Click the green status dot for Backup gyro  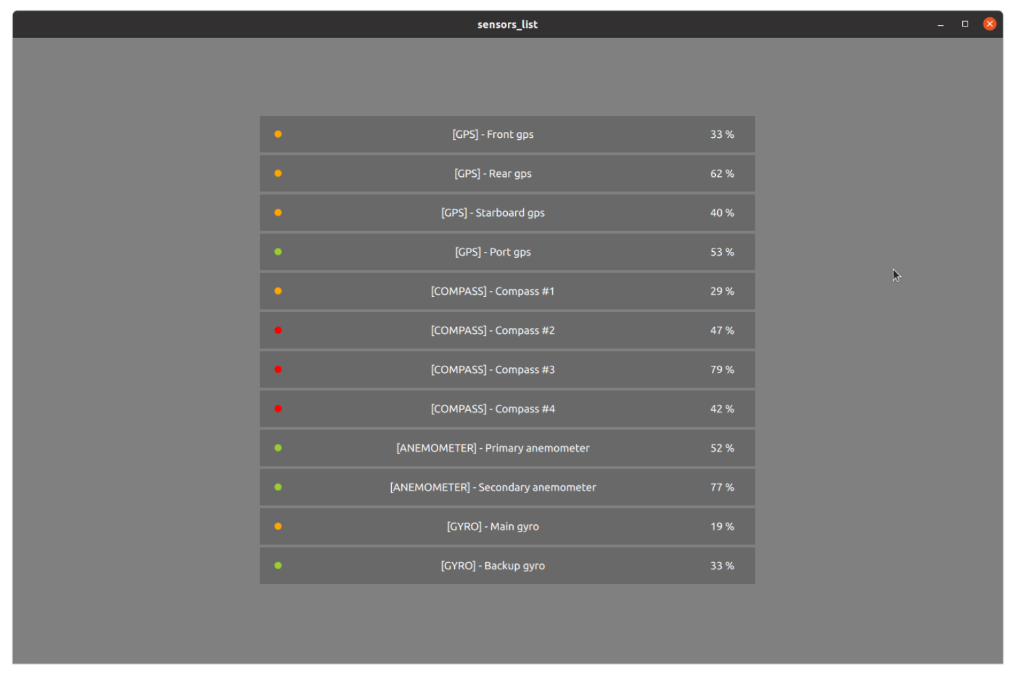(278, 566)
